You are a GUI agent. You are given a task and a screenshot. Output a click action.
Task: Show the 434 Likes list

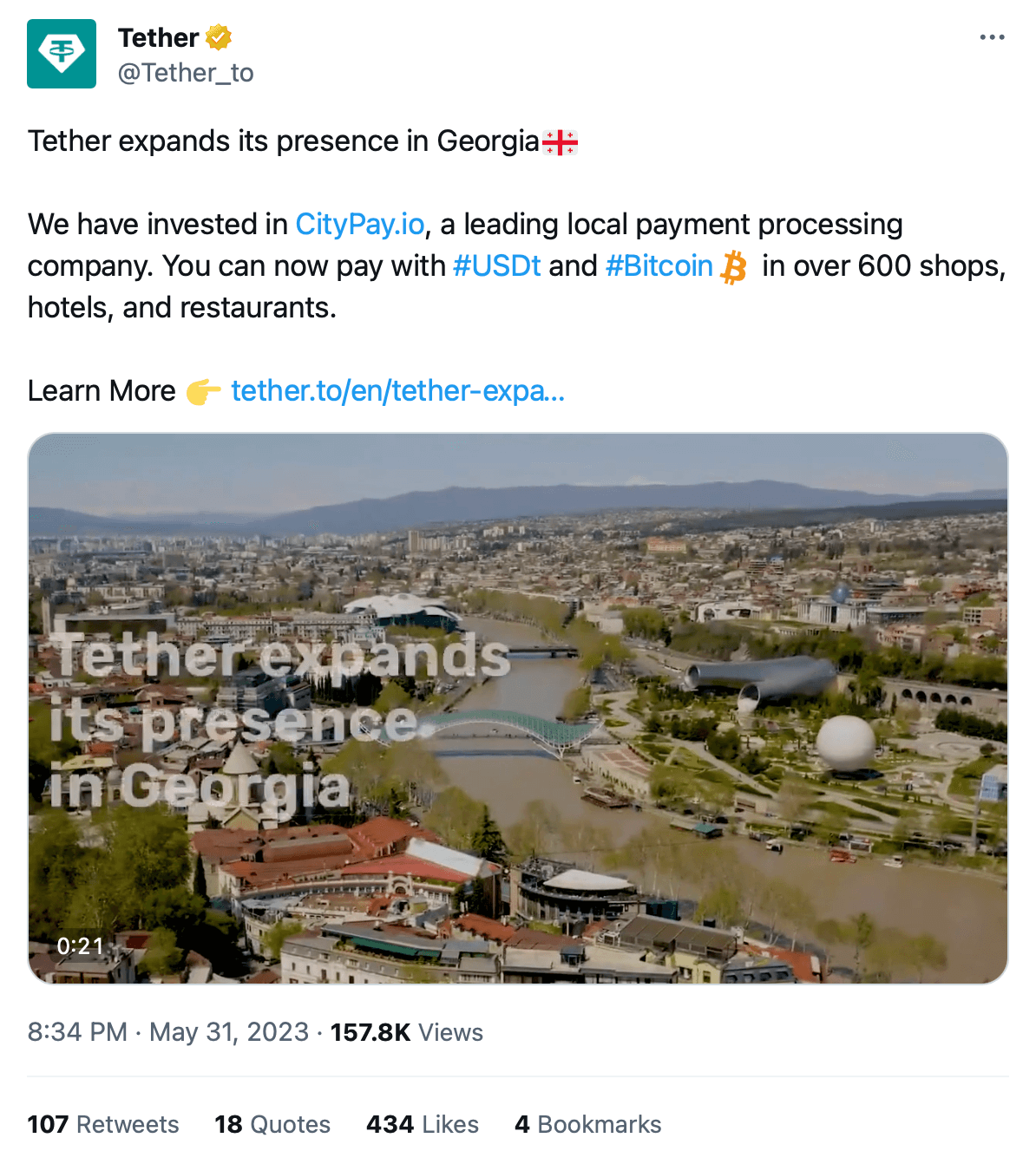tap(423, 1124)
